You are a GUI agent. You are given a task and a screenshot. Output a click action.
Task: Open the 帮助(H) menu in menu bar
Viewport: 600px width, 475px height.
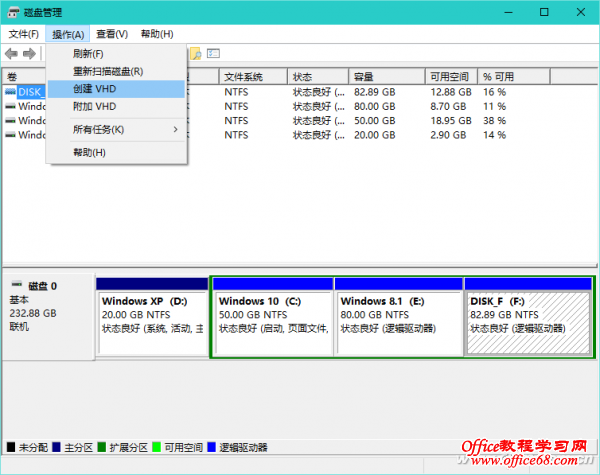pyautogui.click(x=157, y=34)
